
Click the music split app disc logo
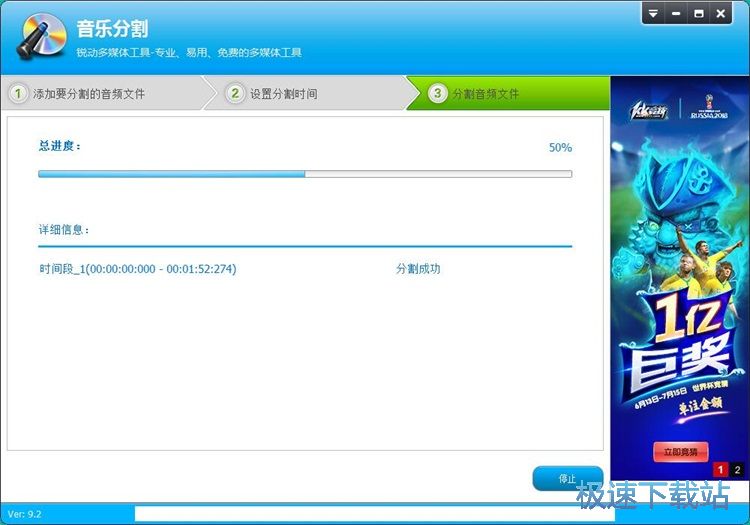click(42, 36)
